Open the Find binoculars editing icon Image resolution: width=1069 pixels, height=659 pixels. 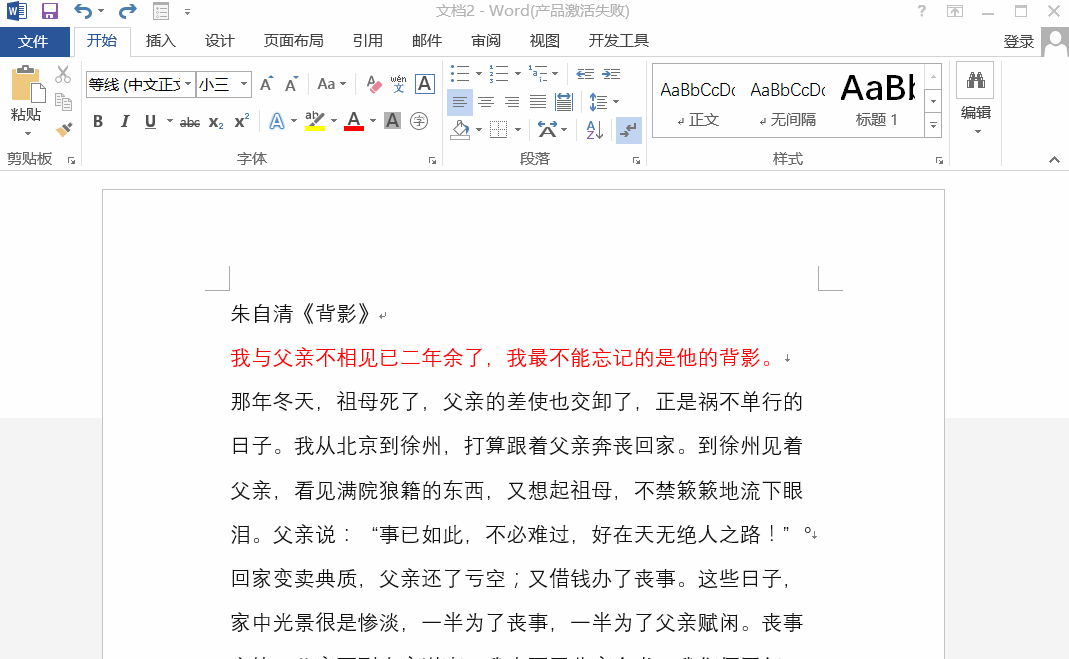[x=976, y=80]
